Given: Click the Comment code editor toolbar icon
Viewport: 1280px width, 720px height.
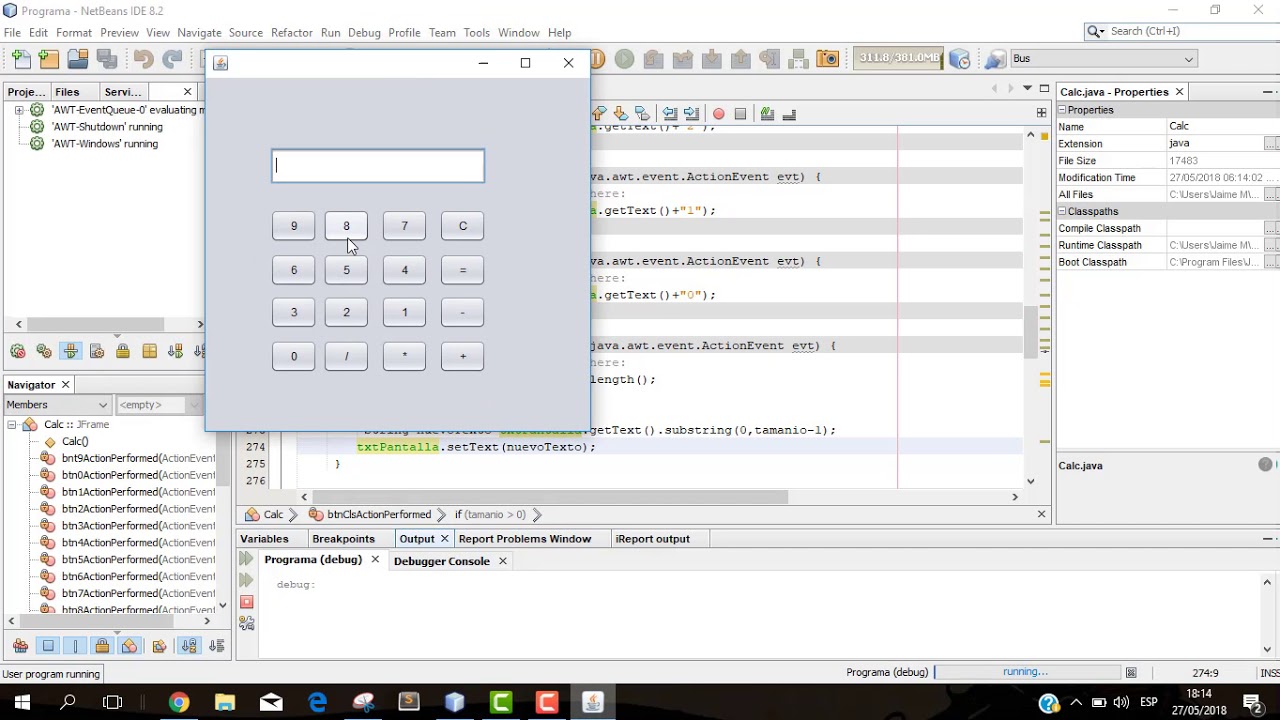Looking at the screenshot, I should (767, 114).
